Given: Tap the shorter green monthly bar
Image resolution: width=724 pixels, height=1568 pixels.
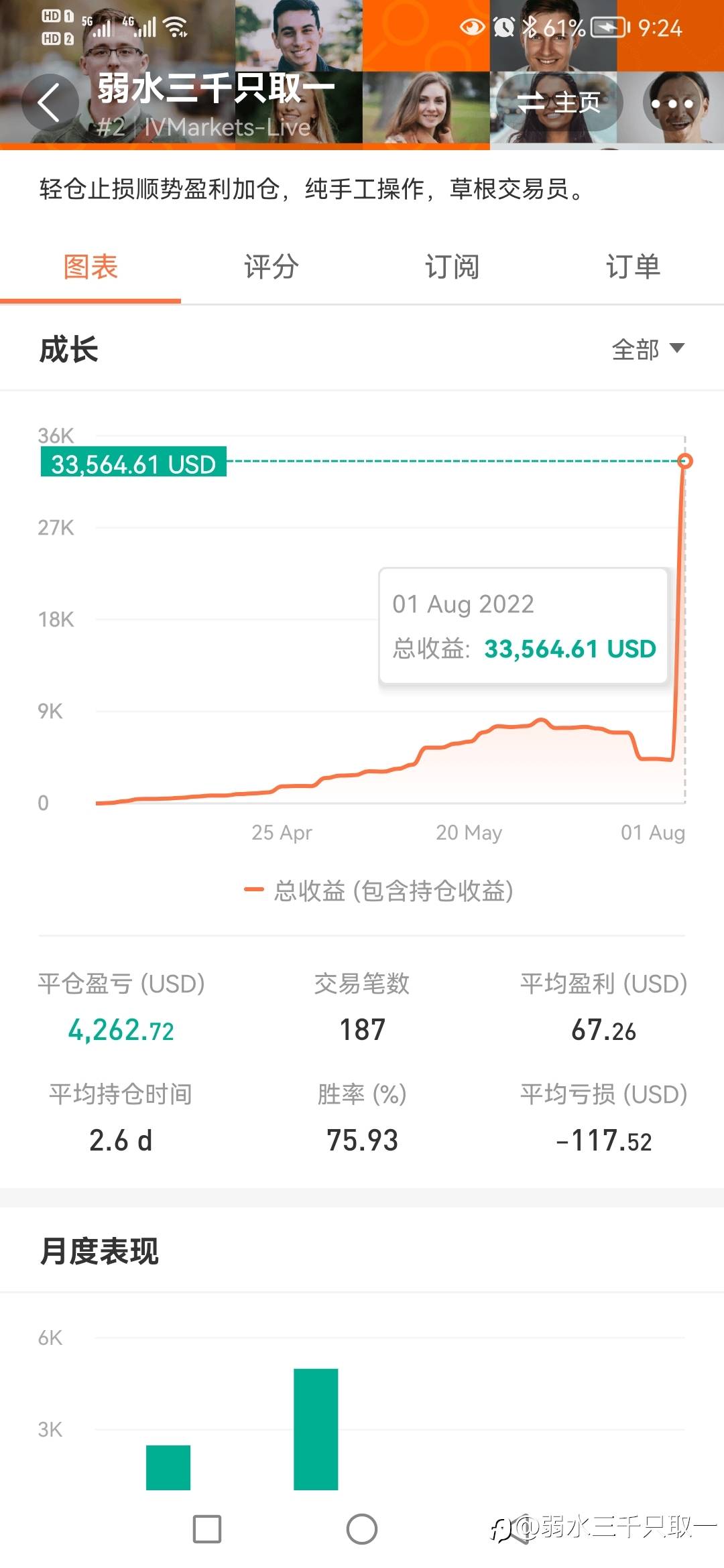Looking at the screenshot, I should (168, 1467).
